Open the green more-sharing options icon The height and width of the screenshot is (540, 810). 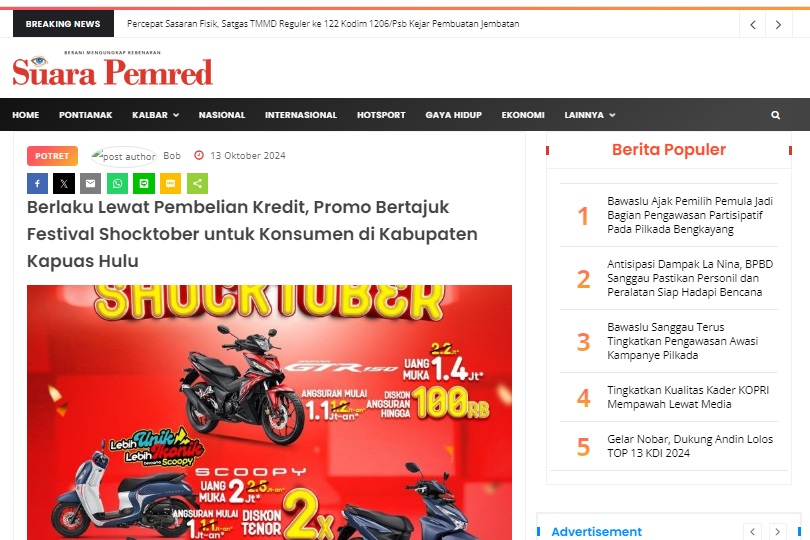coord(197,183)
